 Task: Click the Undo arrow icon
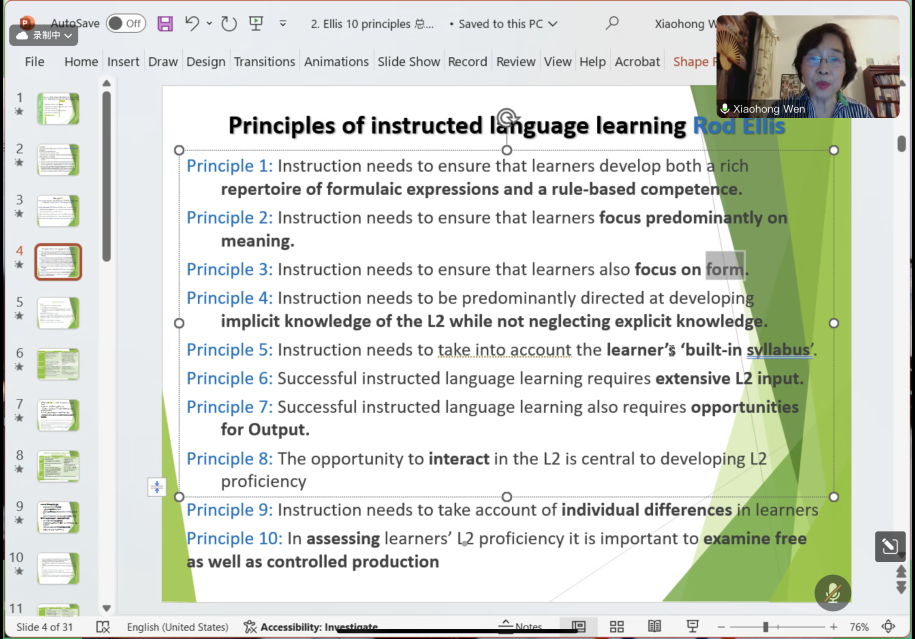click(192, 23)
